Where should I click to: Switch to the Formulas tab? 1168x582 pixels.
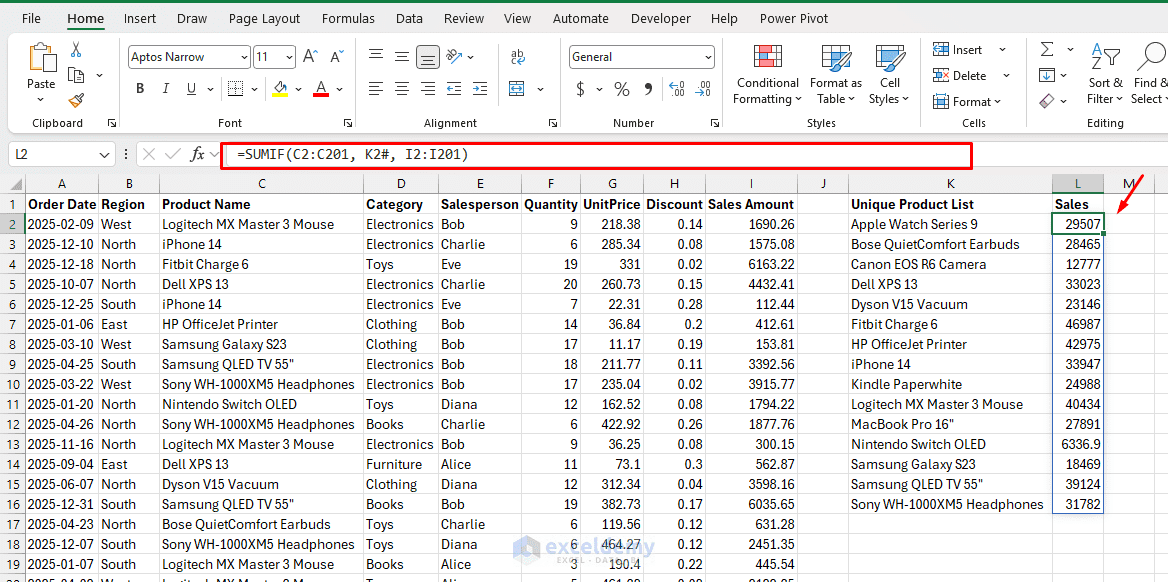pyautogui.click(x=349, y=19)
